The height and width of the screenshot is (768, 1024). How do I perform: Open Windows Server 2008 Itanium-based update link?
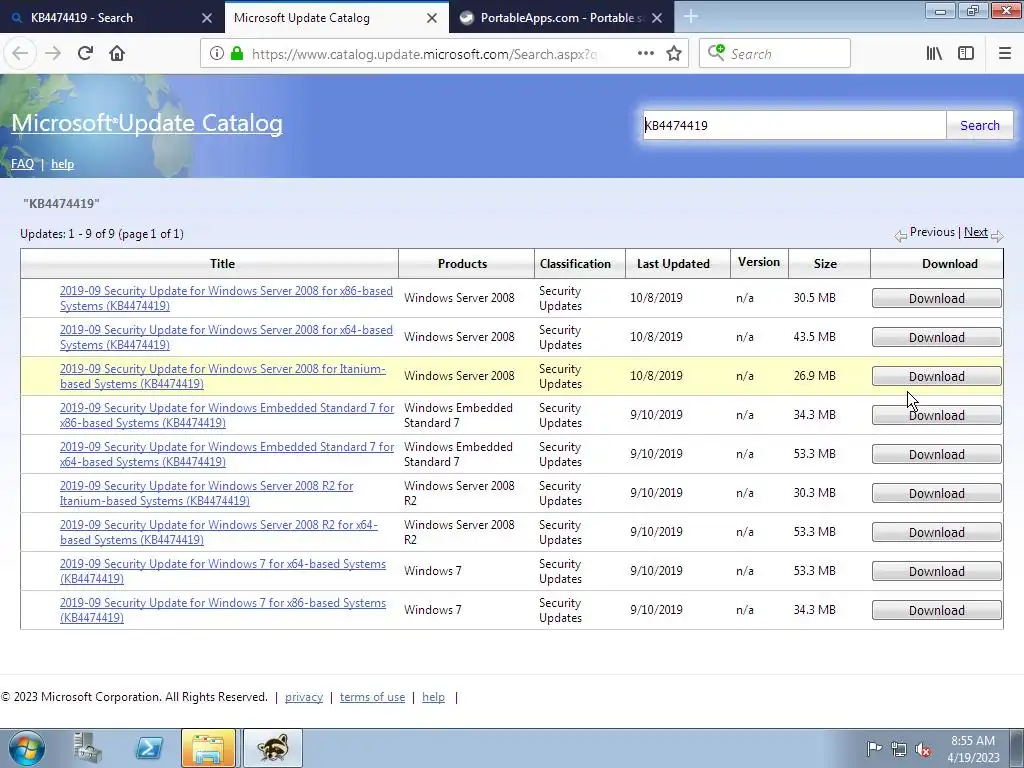point(223,376)
